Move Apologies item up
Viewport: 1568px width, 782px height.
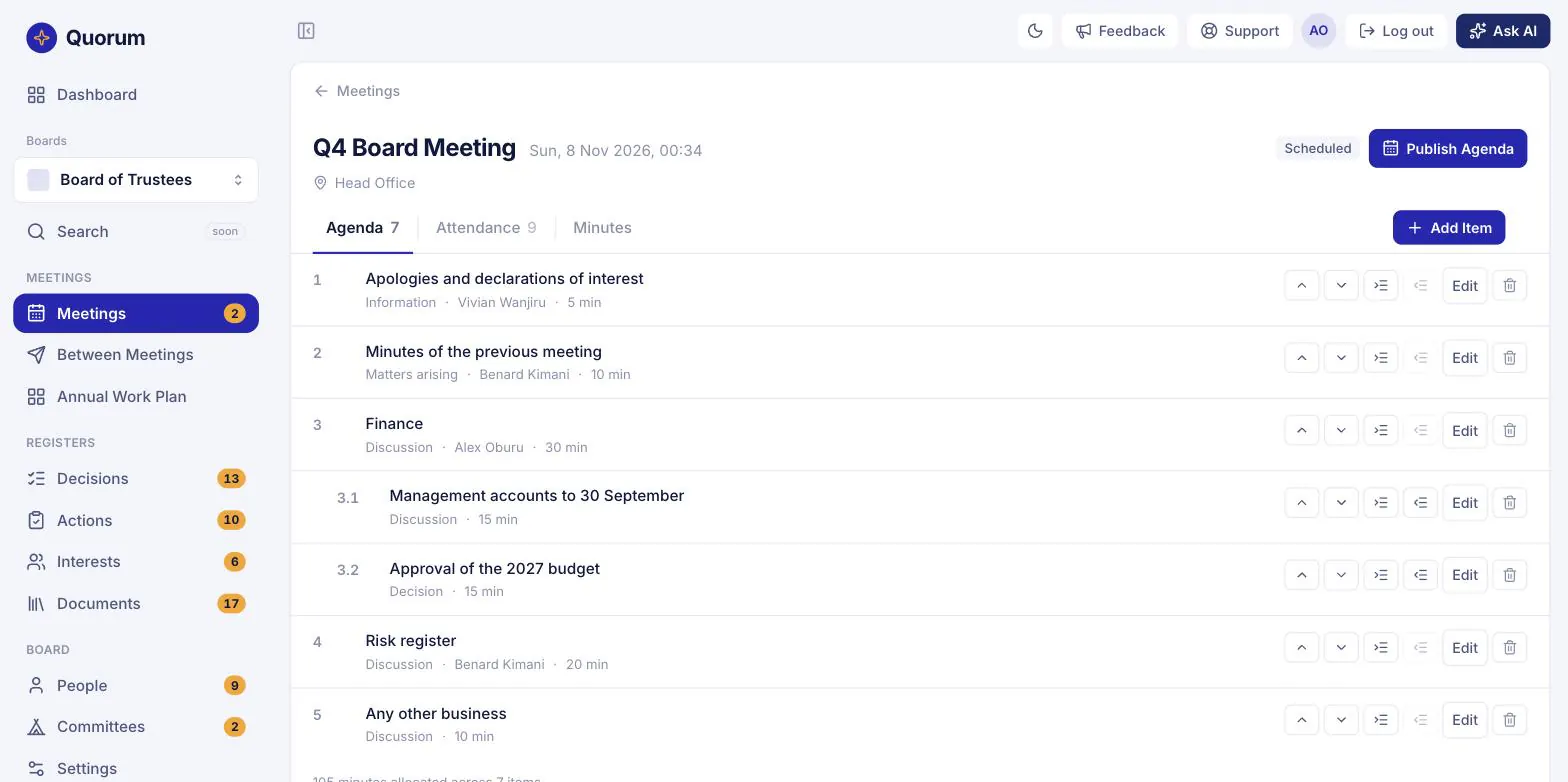coord(1301,285)
